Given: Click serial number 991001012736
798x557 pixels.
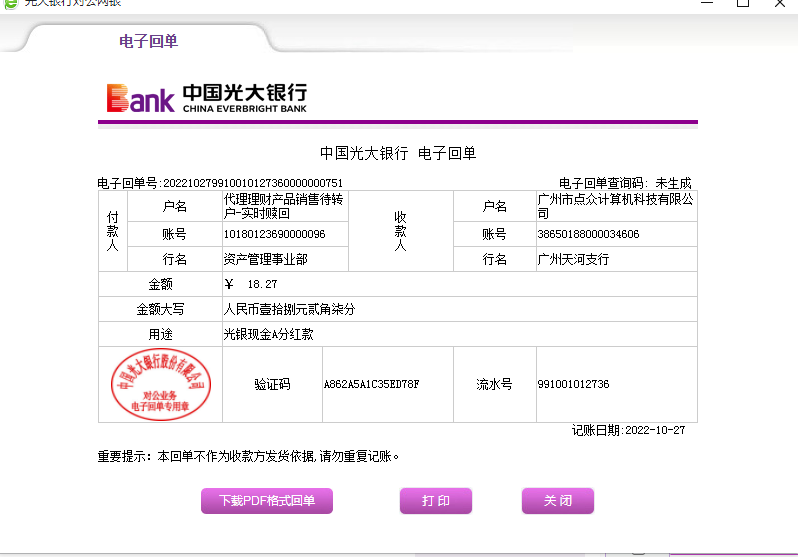Looking at the screenshot, I should tap(574, 384).
